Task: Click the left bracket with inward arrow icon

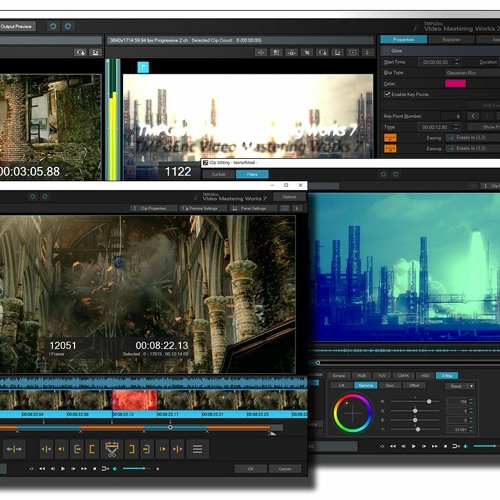Action: [77, 449]
